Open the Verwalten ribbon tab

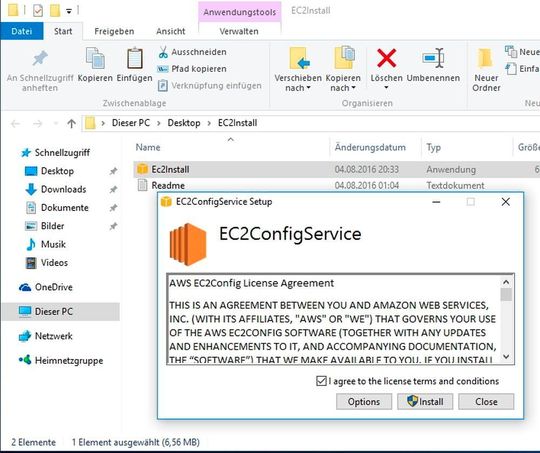[x=239, y=31]
